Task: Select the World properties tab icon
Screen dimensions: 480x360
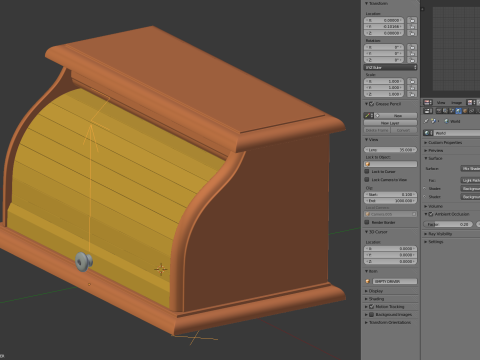Action: point(458,111)
